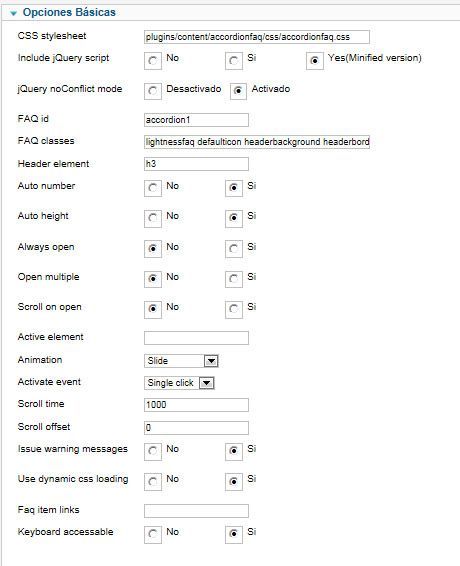Set jQuery noConflict mode to Desactivado
Screen dimensions: 460x566
pyautogui.click(x=153, y=91)
